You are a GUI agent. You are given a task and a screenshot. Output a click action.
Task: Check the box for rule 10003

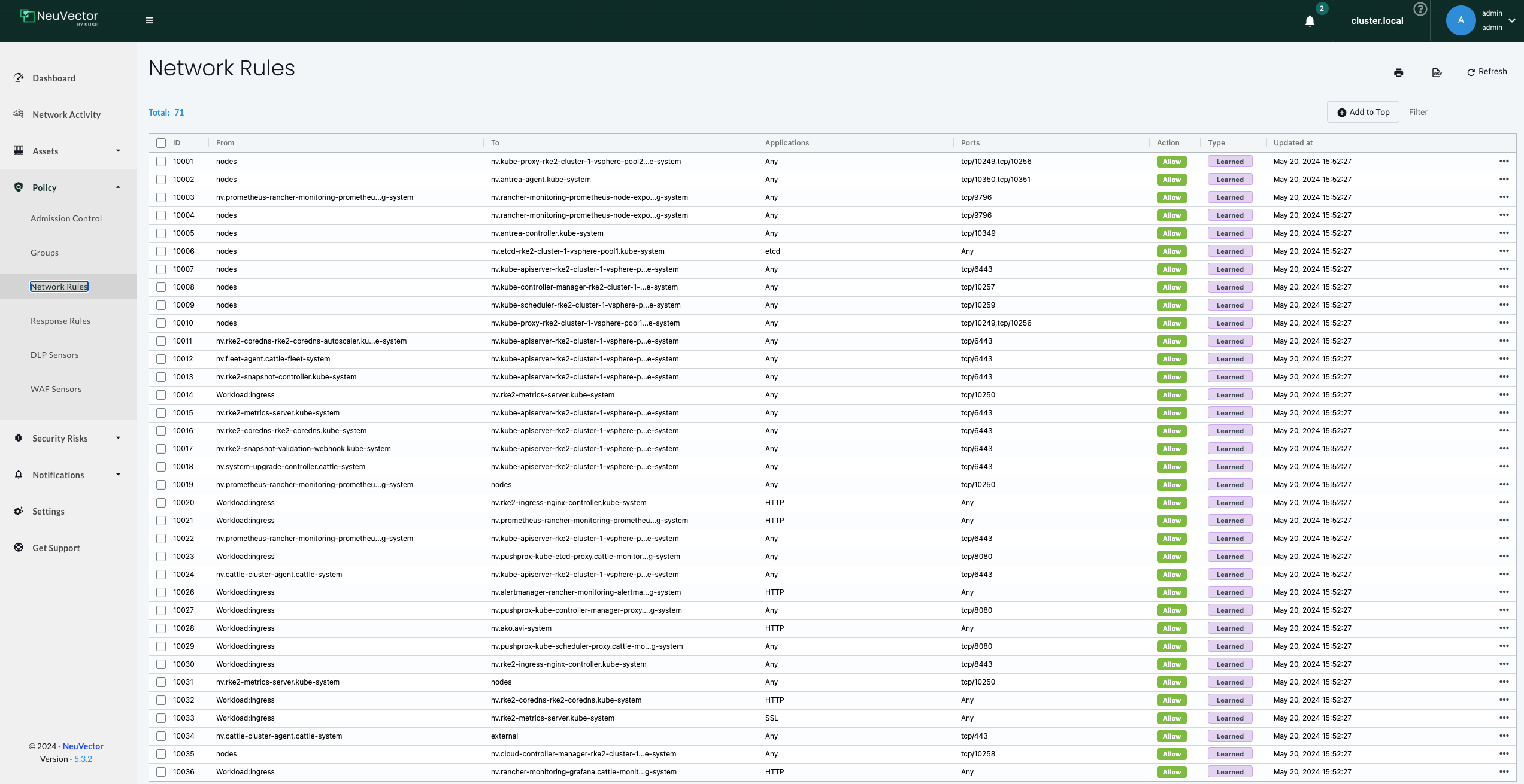click(x=161, y=197)
